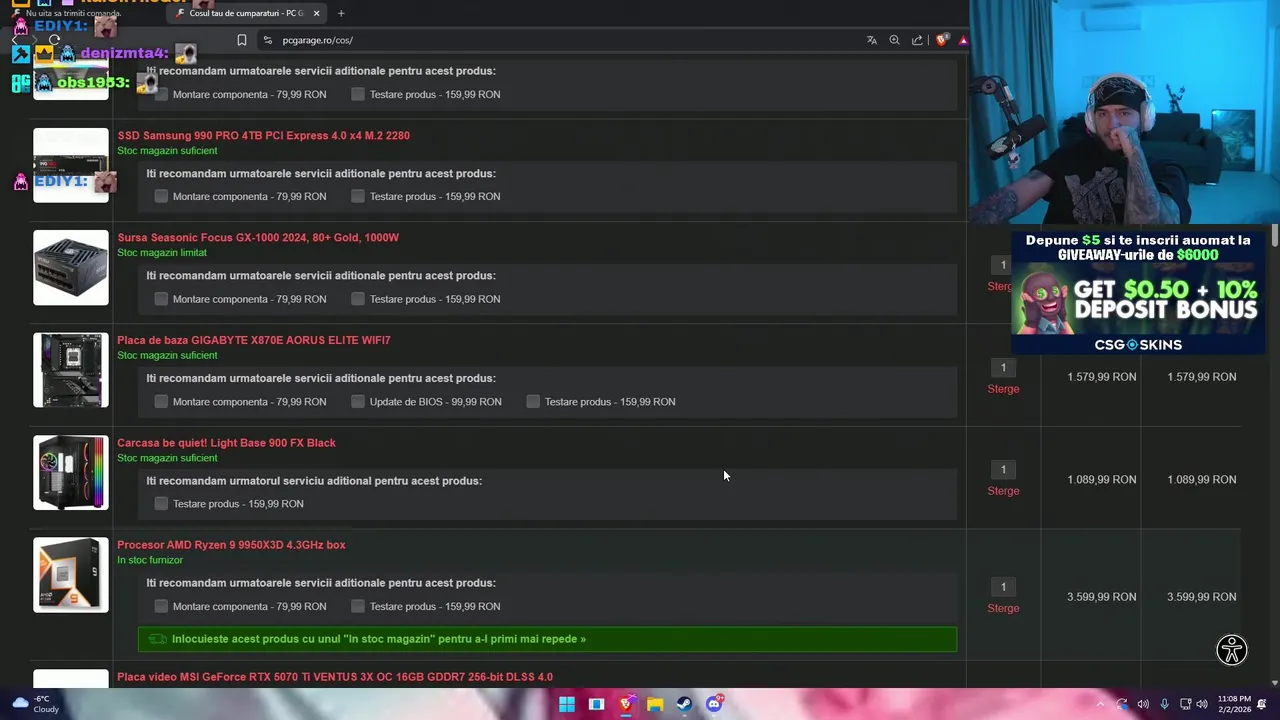This screenshot has height=720, width=1280.
Task: Tick Update de BIOS - 99,99 RON
Action: 358,401
